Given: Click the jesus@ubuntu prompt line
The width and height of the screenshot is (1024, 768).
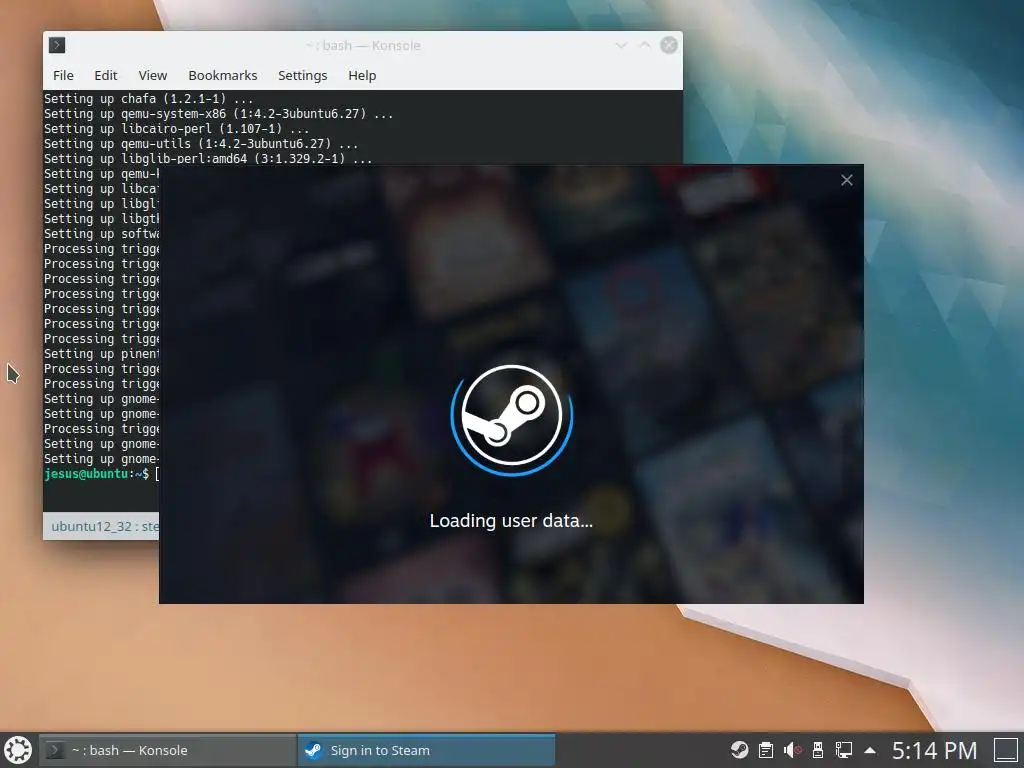Looking at the screenshot, I should point(101,474).
